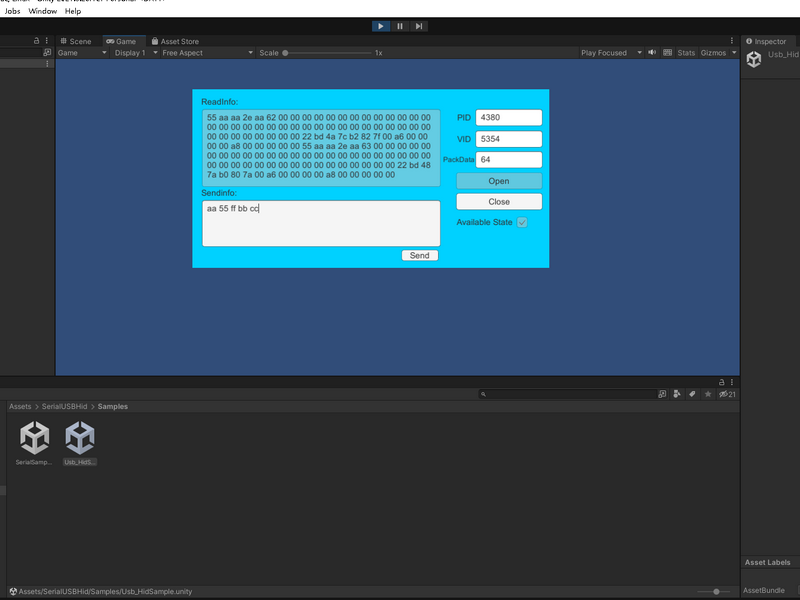Click the SendInfo text area
800x600 pixels.
pyautogui.click(x=321, y=223)
